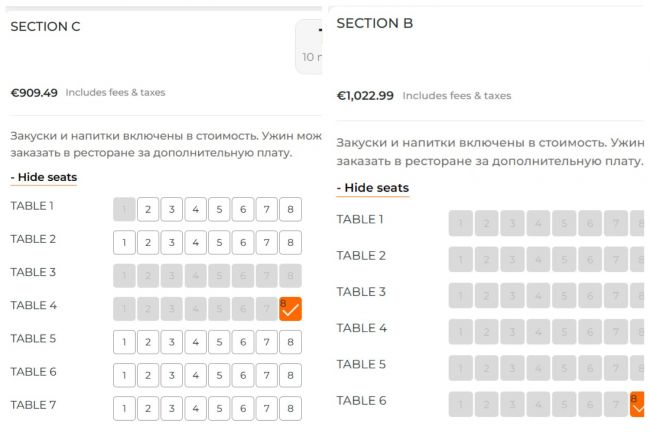The width and height of the screenshot is (650, 433).
Task: Deselect checked seat 8 at Table 6, Section B
Action: 638,404
